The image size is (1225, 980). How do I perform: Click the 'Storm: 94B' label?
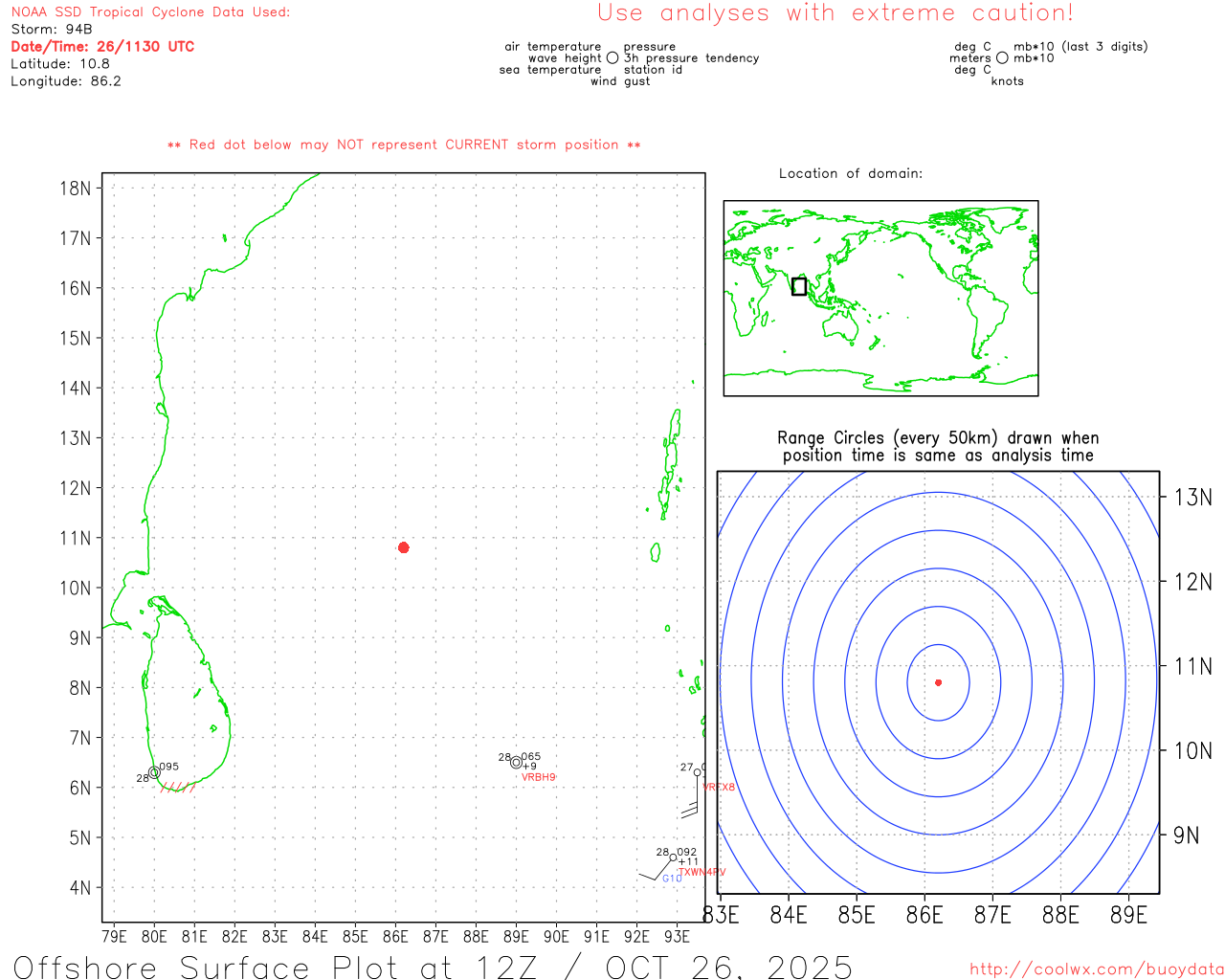[x=52, y=30]
